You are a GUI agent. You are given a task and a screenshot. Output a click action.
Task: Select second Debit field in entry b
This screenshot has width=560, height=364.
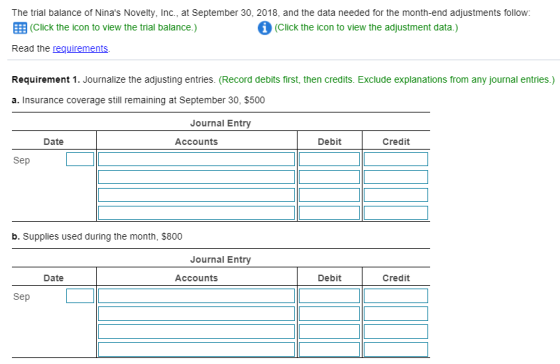[x=329, y=314]
